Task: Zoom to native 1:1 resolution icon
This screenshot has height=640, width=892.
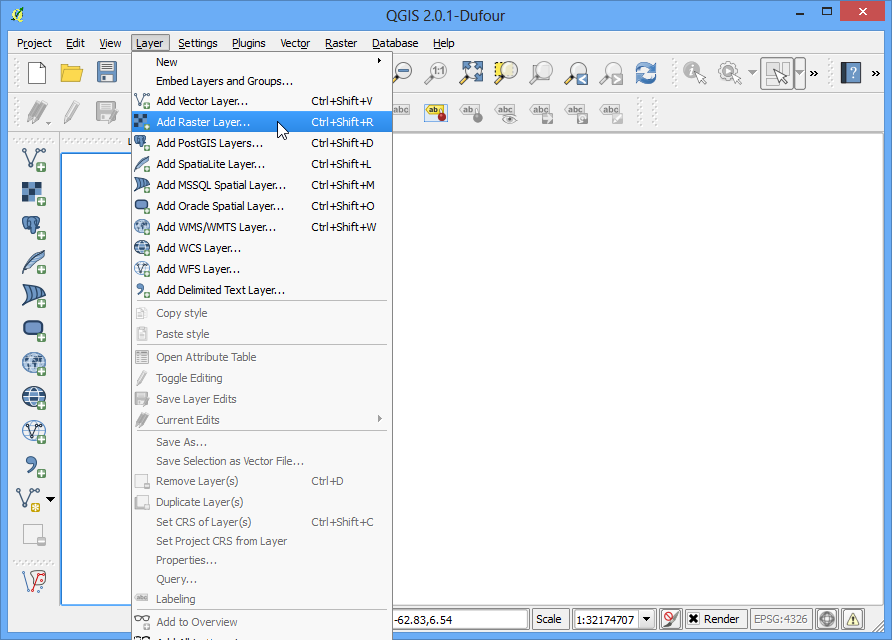Action: 436,73
